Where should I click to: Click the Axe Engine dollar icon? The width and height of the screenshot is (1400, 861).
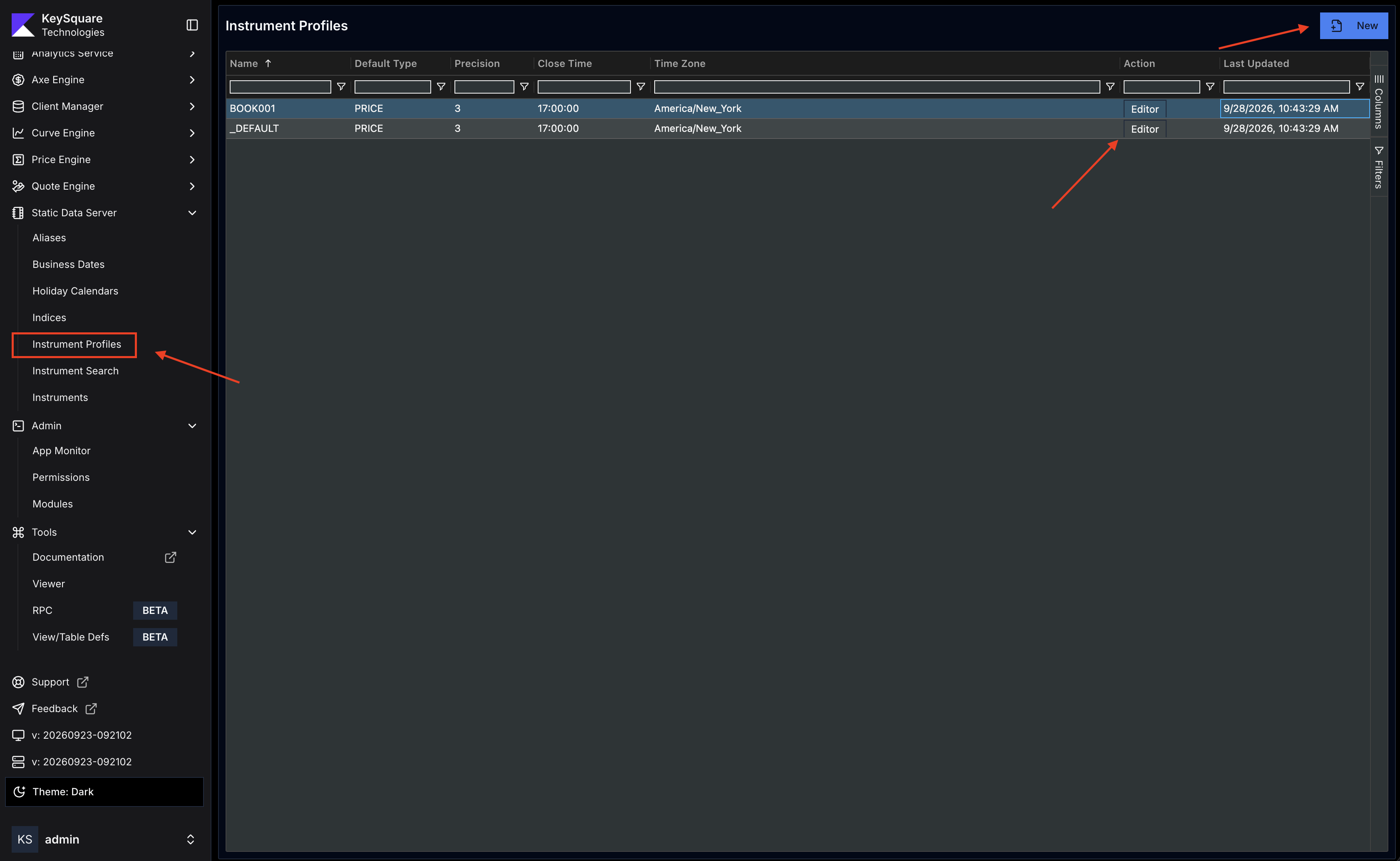coord(18,80)
